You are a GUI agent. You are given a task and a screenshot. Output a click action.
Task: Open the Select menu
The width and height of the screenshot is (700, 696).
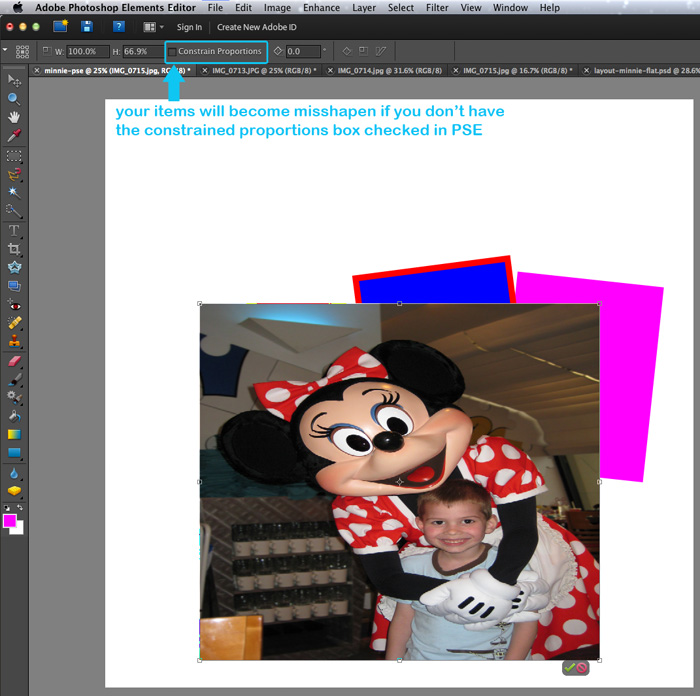[401, 8]
